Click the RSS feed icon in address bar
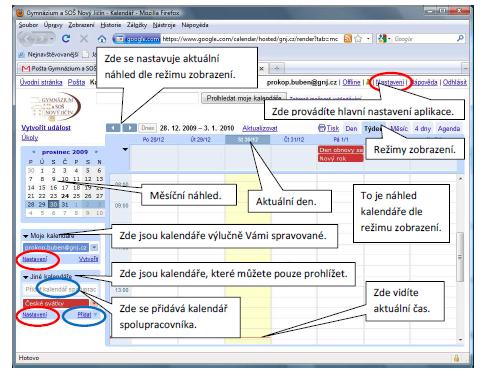The height and width of the screenshot is (380, 502). 348,39
